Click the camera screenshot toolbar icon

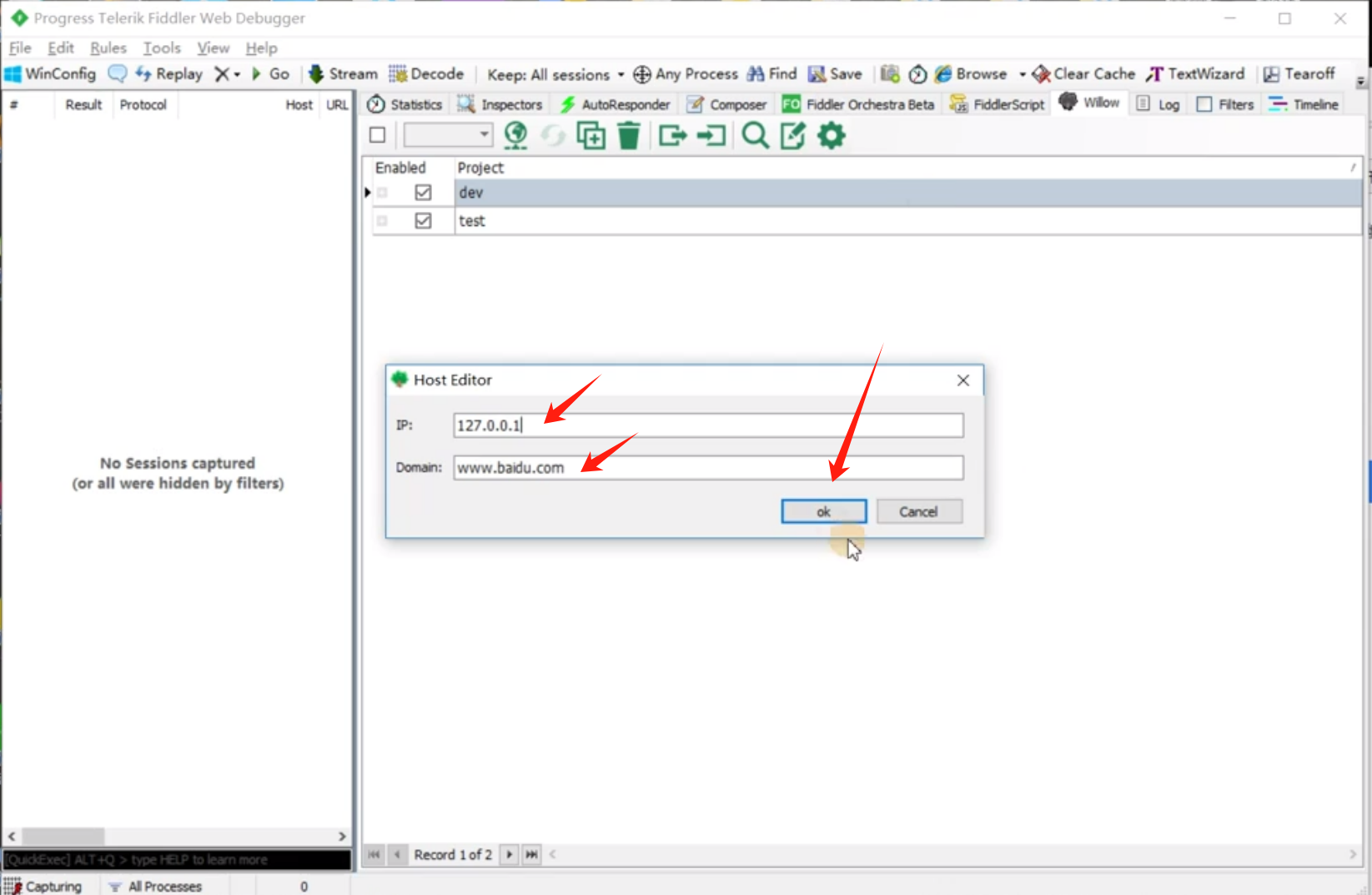pos(890,74)
